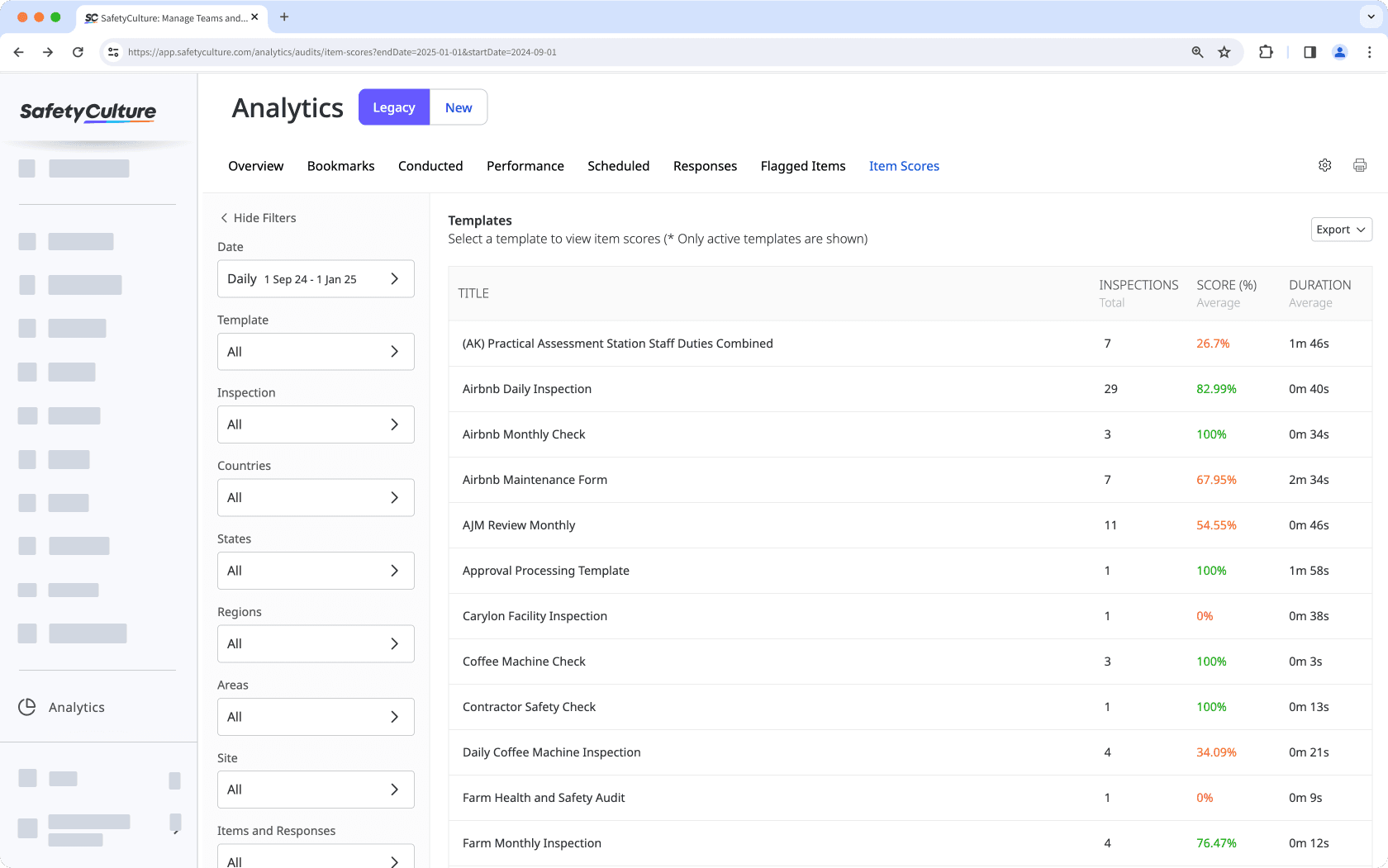The width and height of the screenshot is (1388, 868).
Task: Go to the Performance tab
Action: [525, 166]
